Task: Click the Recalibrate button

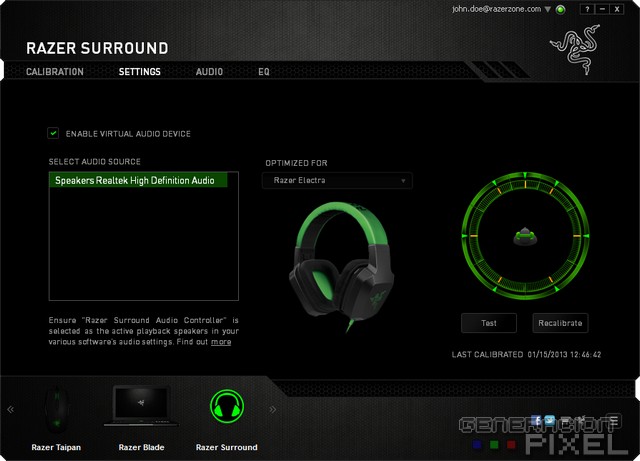Action: pyautogui.click(x=560, y=323)
